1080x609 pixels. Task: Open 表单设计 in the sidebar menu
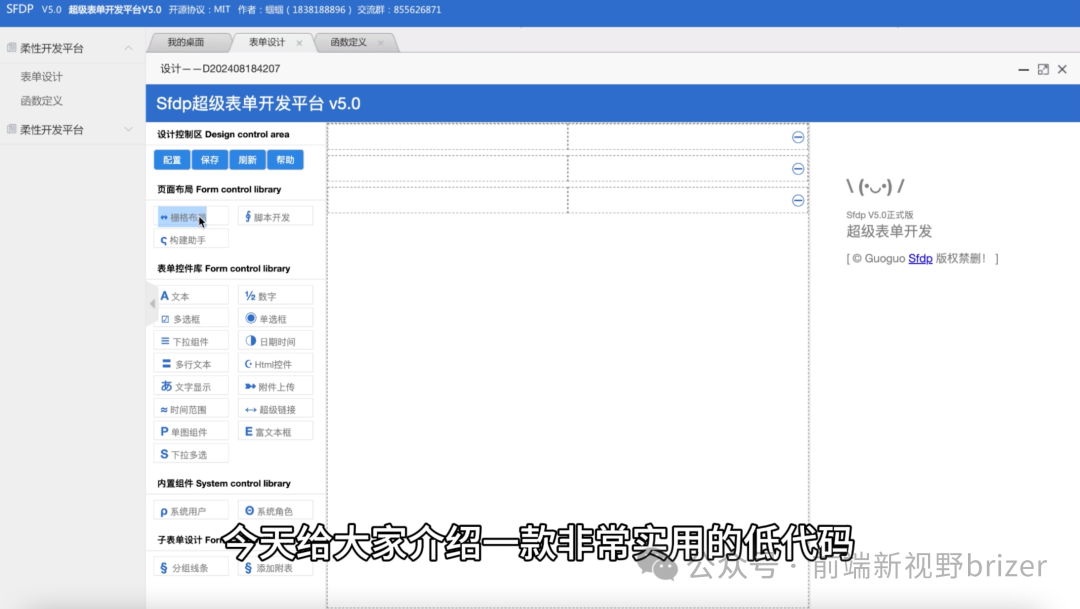41,76
